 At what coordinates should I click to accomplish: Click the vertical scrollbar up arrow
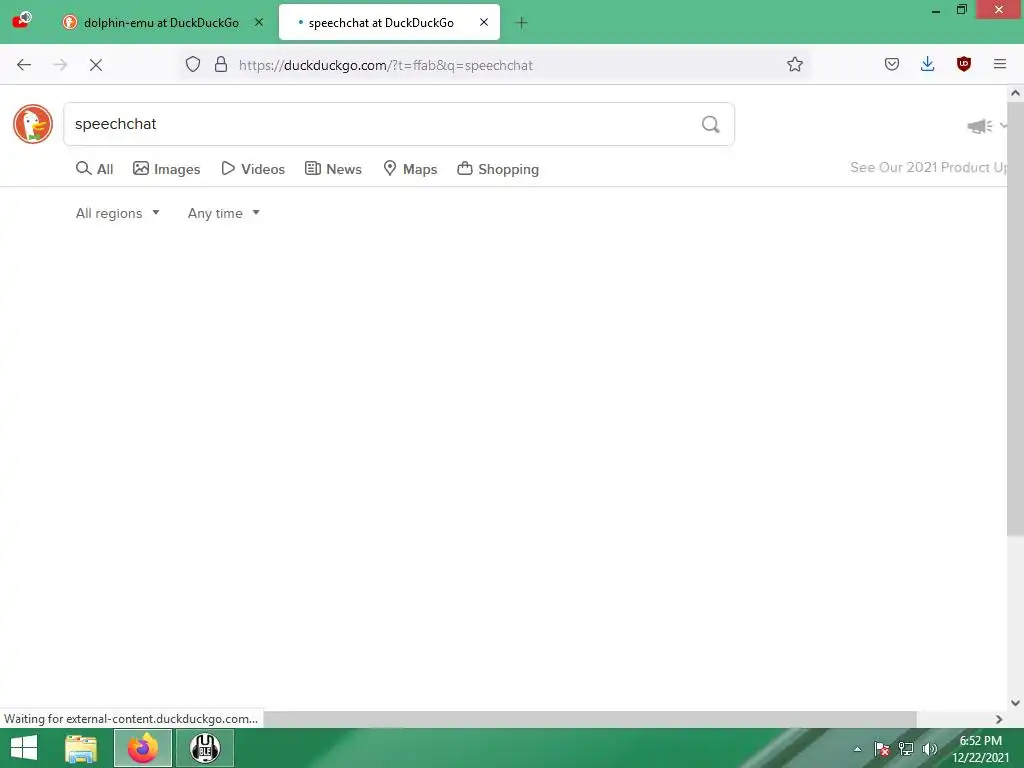[1016, 93]
